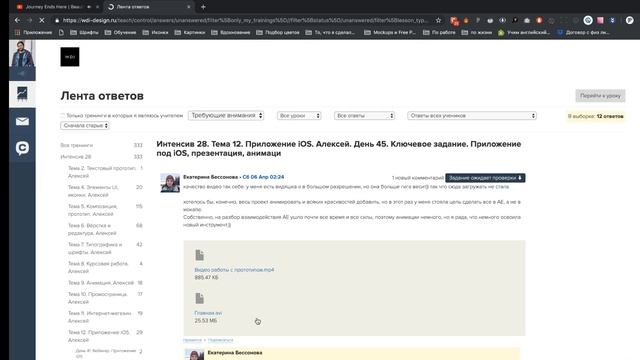
Task: Open the Иконки bookmarks folder
Action: click(x=155, y=32)
